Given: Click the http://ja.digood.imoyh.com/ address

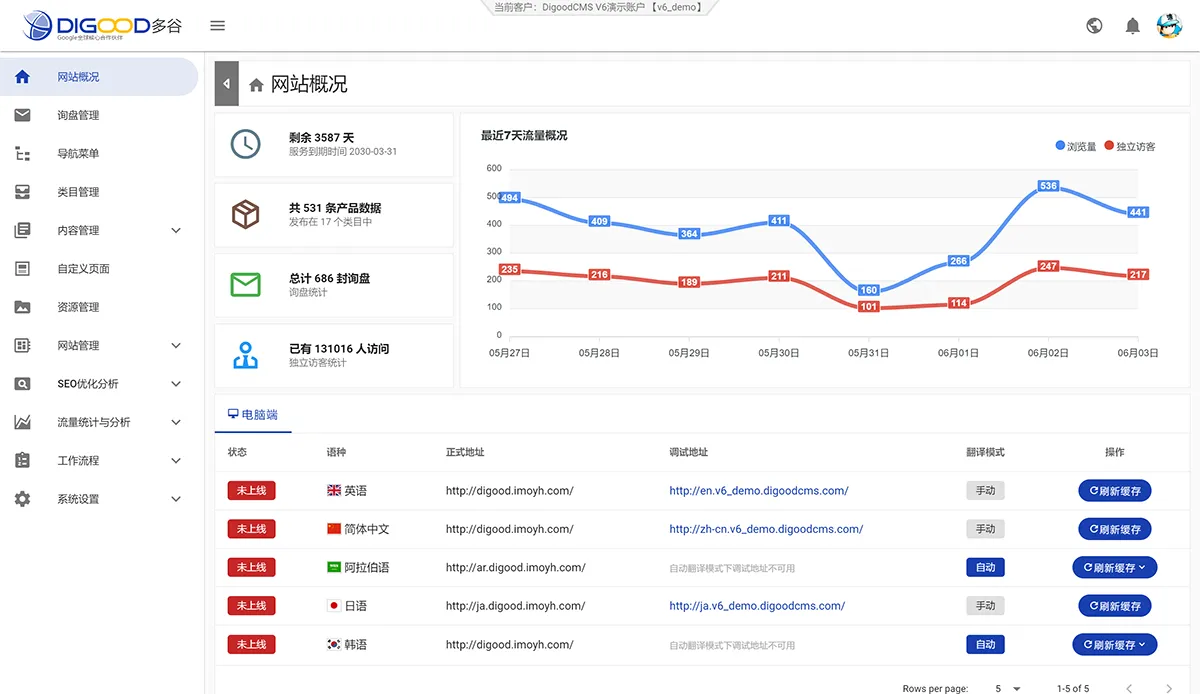Looking at the screenshot, I should [x=516, y=605].
